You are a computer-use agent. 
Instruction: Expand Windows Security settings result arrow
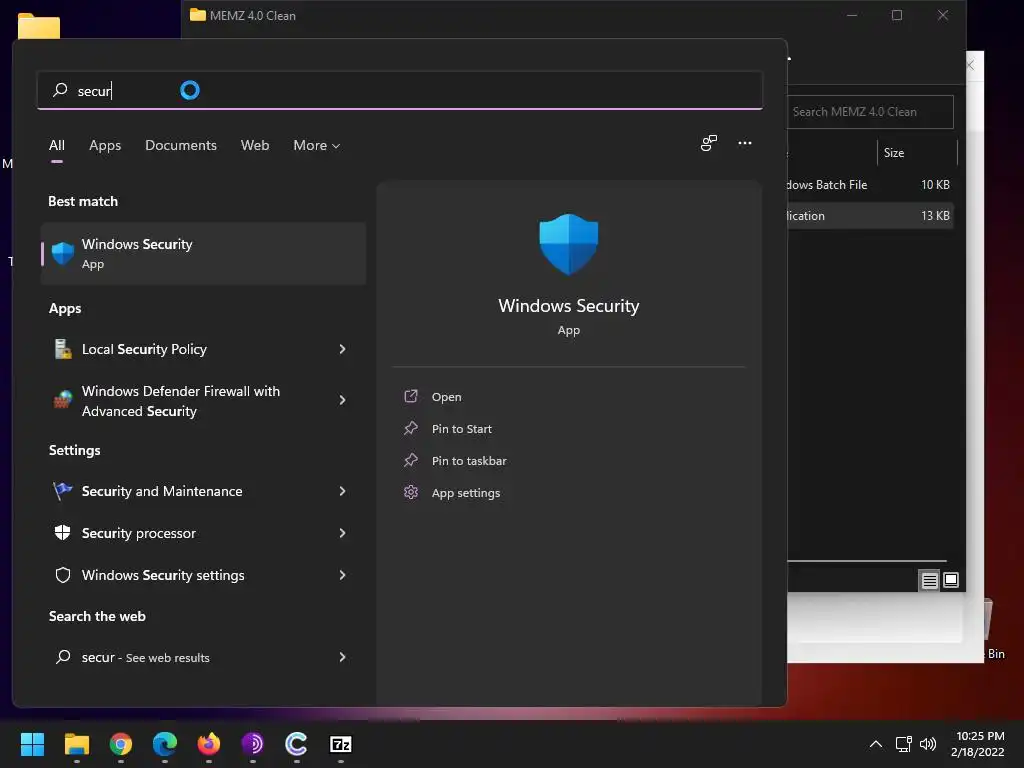(342, 575)
